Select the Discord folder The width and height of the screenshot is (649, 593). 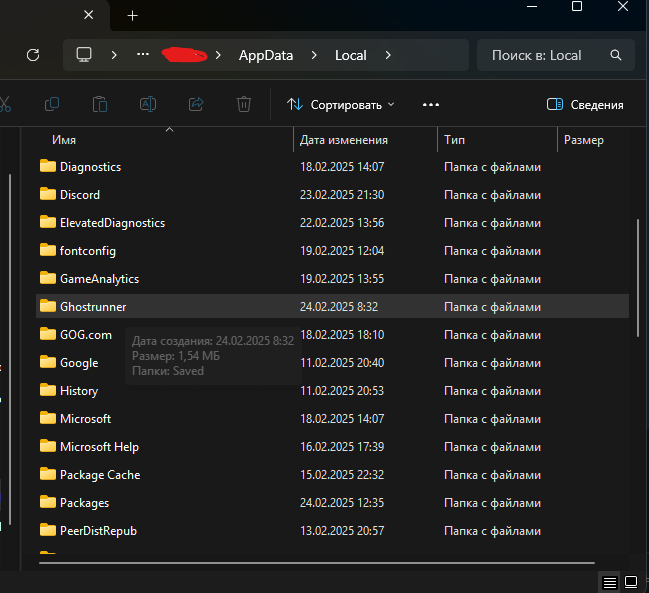coord(332,194)
